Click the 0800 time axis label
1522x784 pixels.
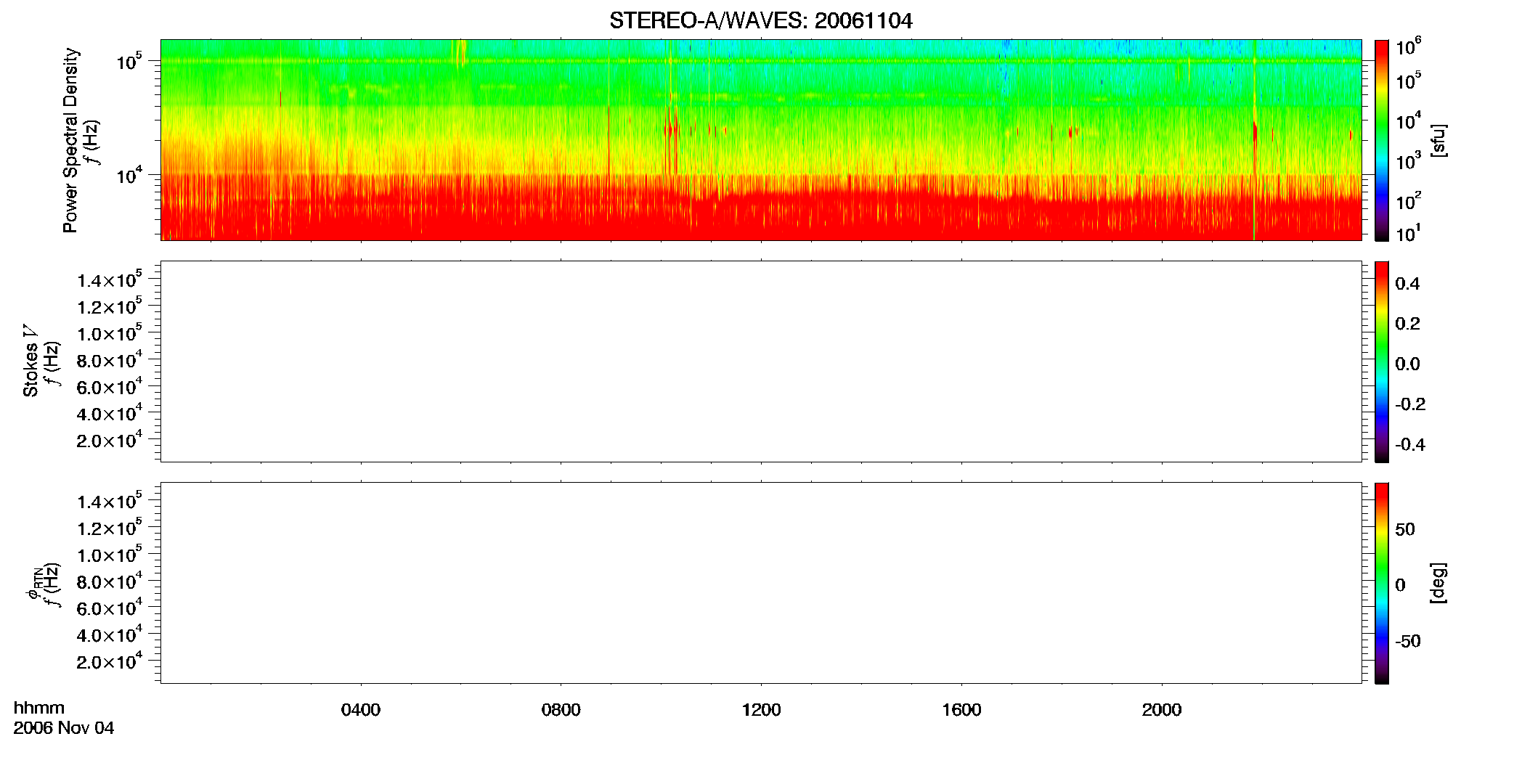[561, 710]
